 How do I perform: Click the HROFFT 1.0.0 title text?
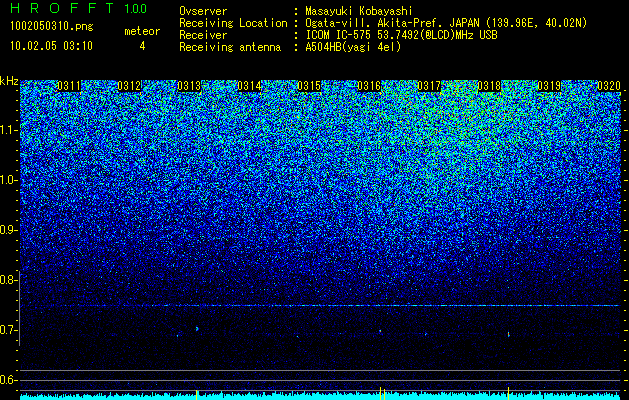tap(79, 8)
